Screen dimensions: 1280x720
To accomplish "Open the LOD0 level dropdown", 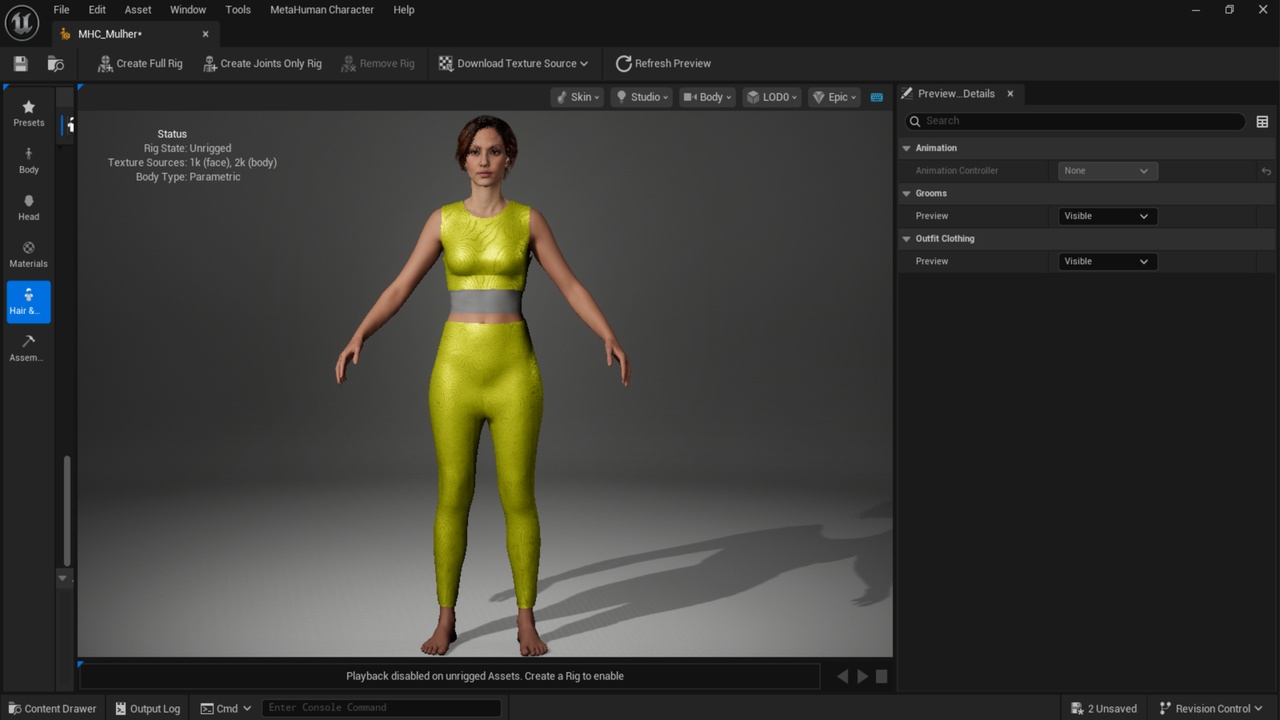I will click(772, 97).
